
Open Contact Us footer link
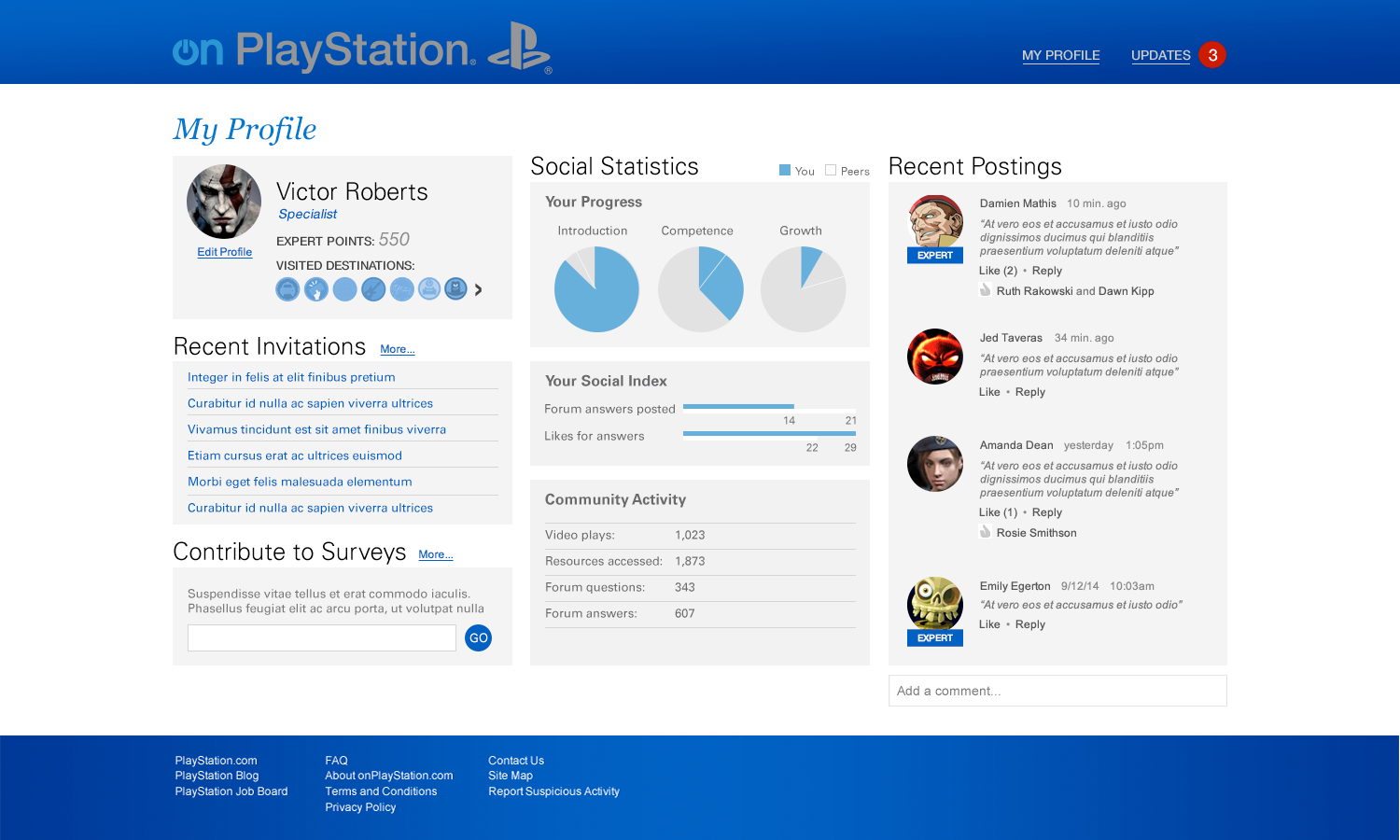(516, 761)
